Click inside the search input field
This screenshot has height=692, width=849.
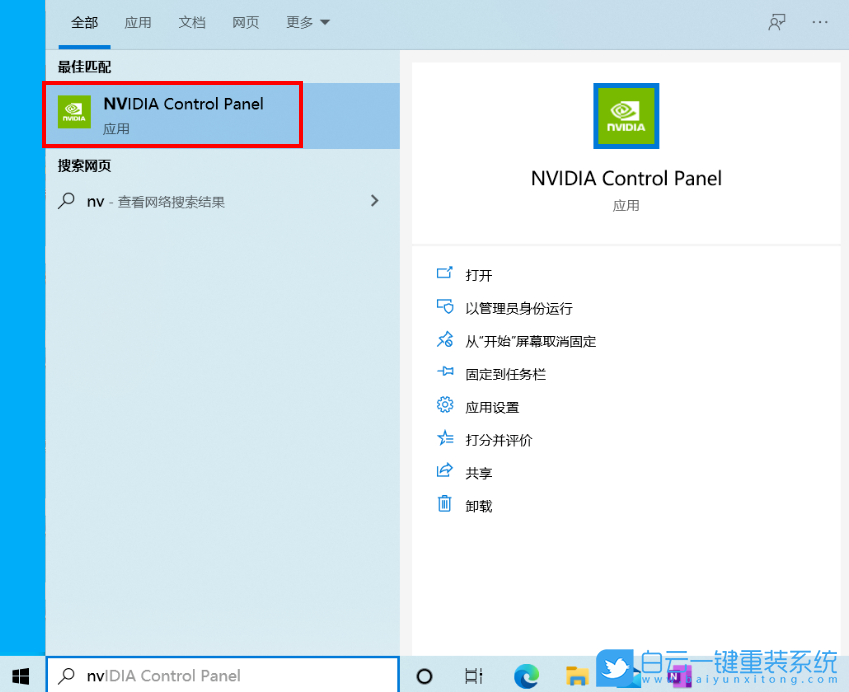point(220,676)
